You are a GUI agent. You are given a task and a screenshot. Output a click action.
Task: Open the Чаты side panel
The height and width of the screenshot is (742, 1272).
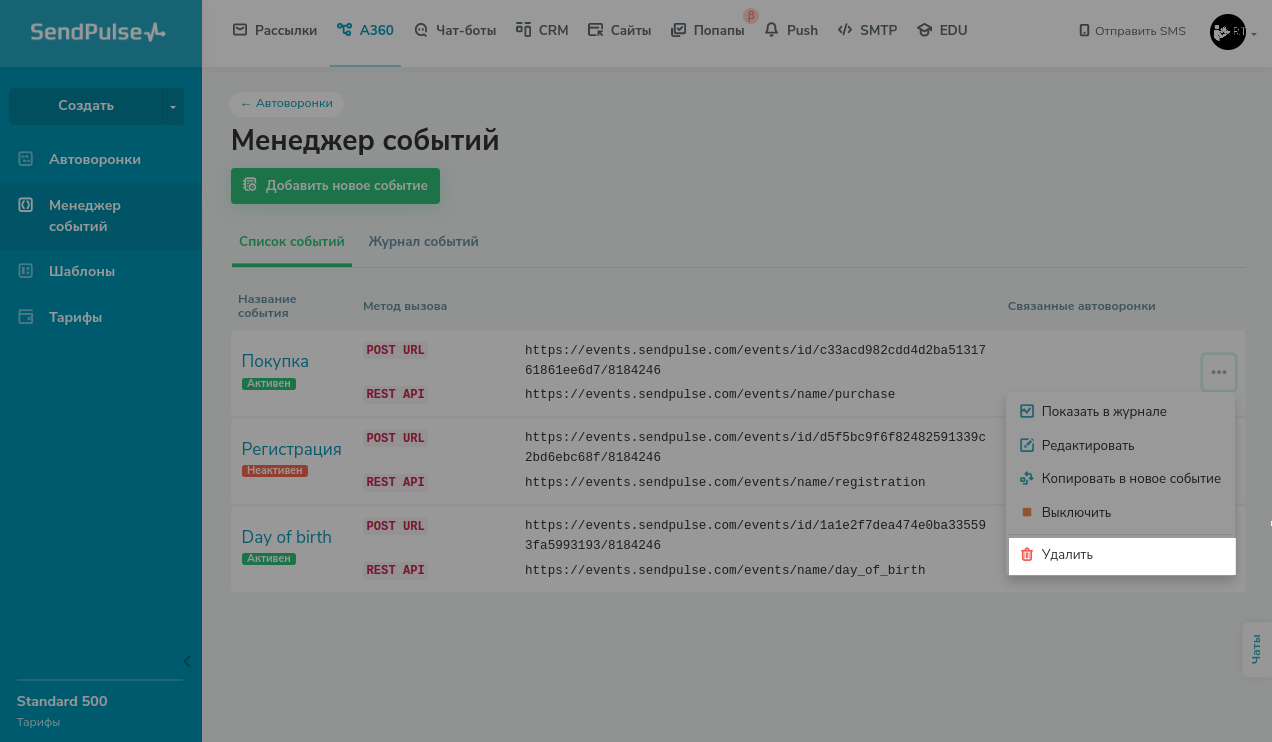point(1256,650)
